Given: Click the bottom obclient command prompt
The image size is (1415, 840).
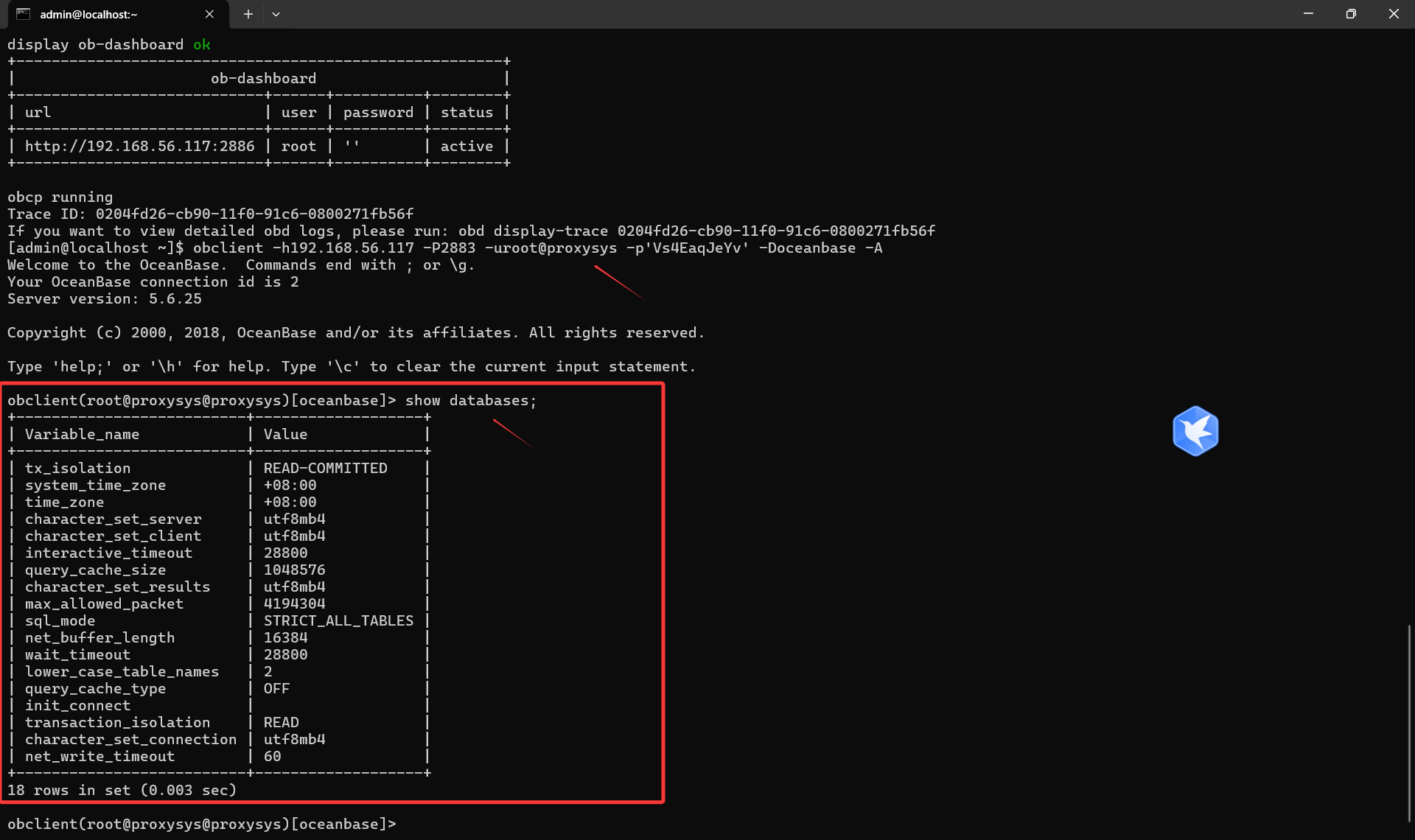Looking at the screenshot, I should 201,824.
